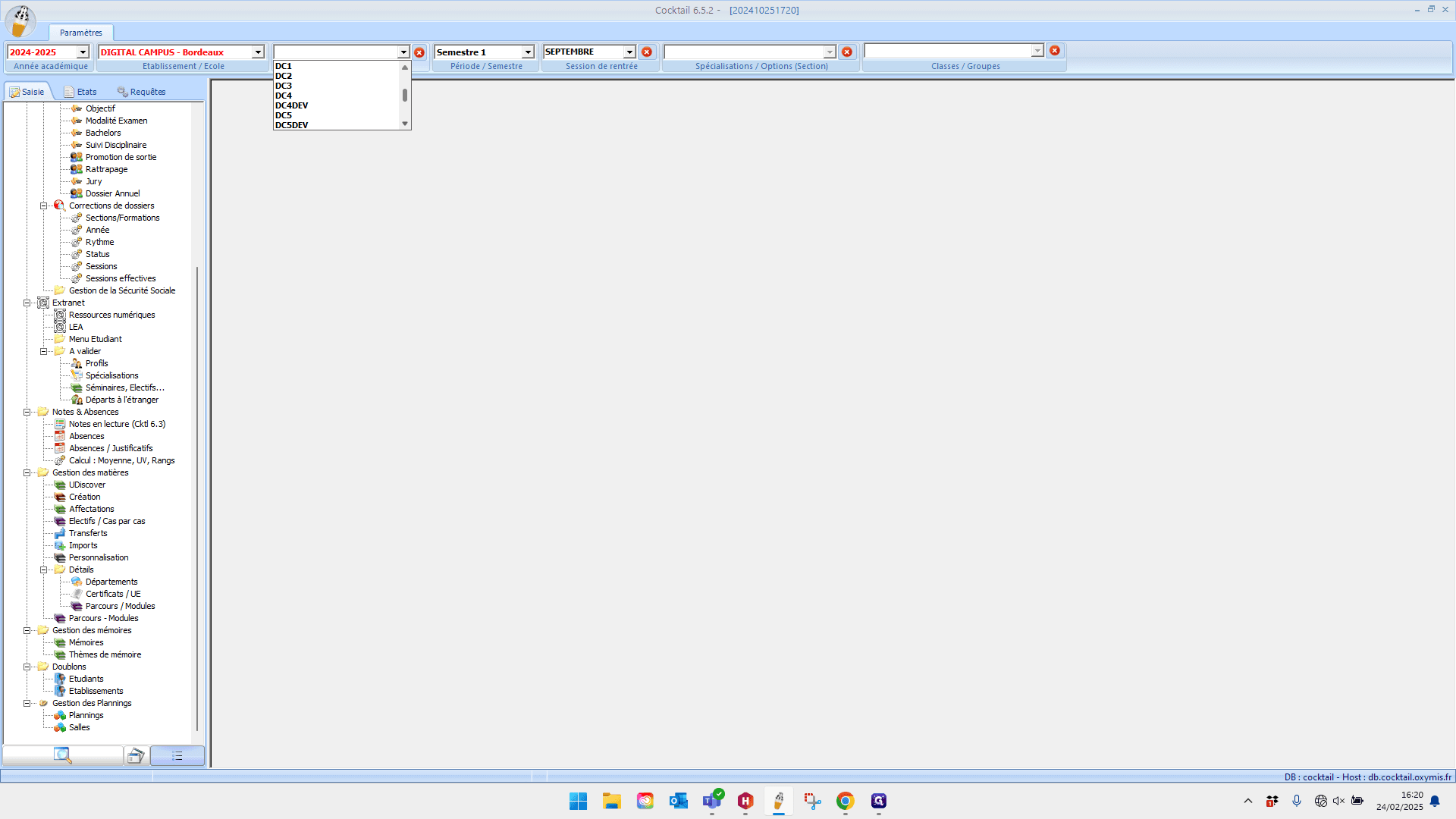
Task: Open Ressources numériques under Extranet
Action: 111,315
